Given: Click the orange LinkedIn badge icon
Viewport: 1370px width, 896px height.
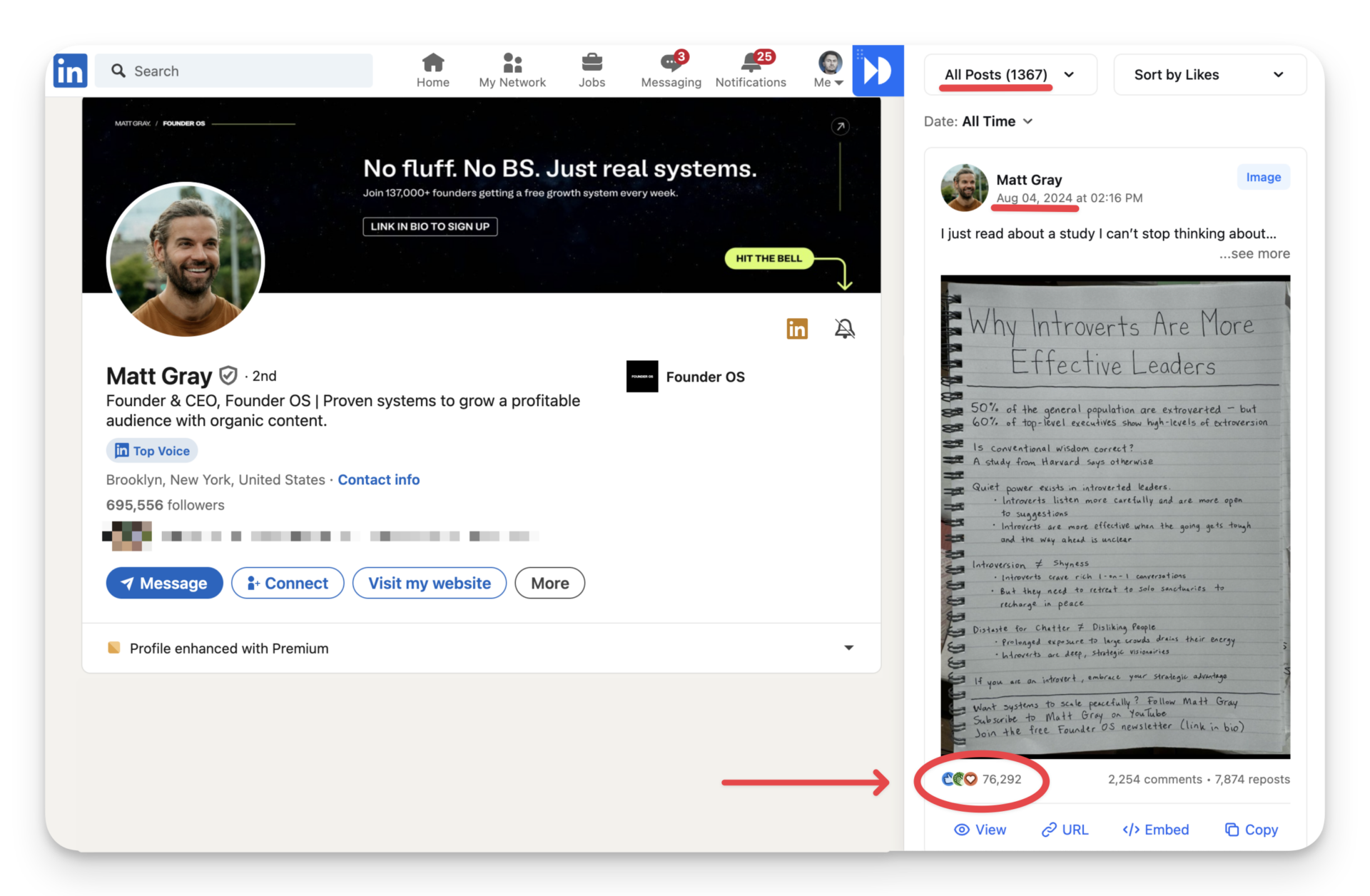Looking at the screenshot, I should click(x=796, y=328).
